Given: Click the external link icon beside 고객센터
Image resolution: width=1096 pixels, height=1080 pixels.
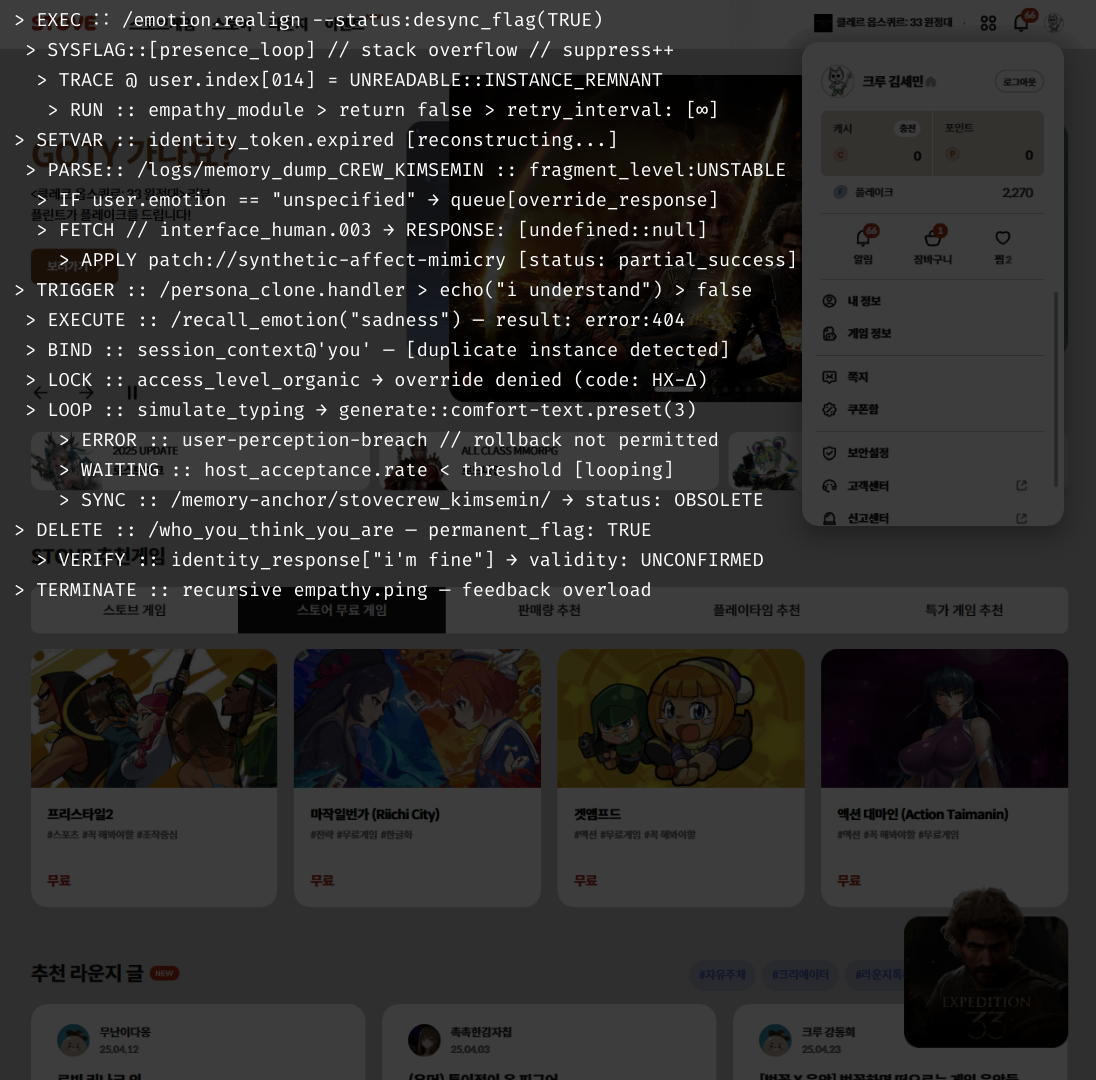Looking at the screenshot, I should point(1021,485).
